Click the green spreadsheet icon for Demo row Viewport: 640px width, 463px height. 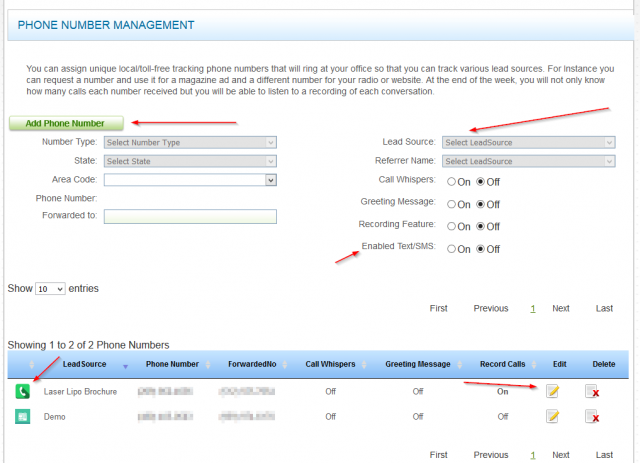coord(23,416)
